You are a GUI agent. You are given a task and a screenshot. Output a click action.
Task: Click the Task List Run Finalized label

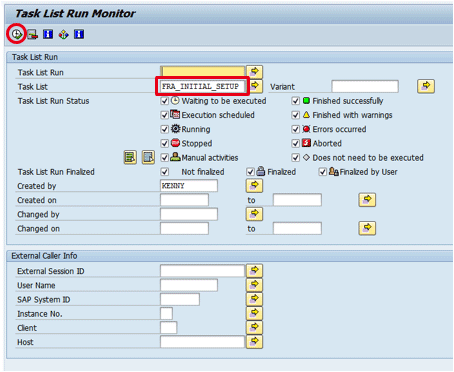[56, 172]
